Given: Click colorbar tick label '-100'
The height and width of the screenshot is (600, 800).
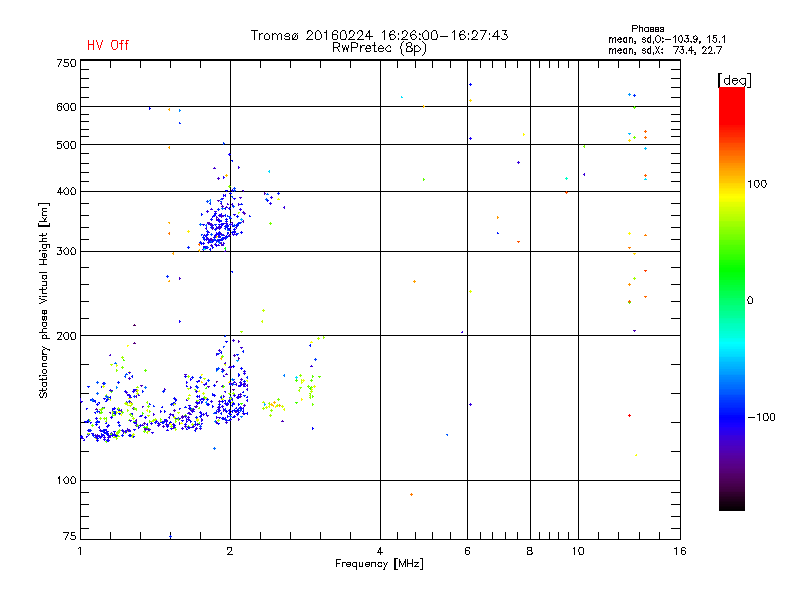Looking at the screenshot, I should 762,417.
